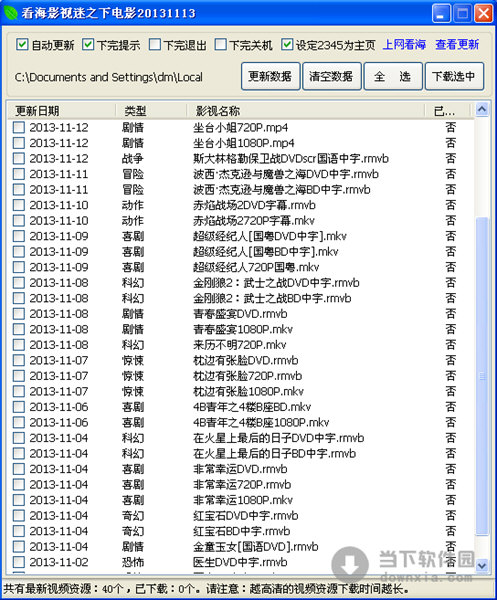Toggle the 下完提示 checkbox
The height and width of the screenshot is (600, 497).
[x=88, y=44]
